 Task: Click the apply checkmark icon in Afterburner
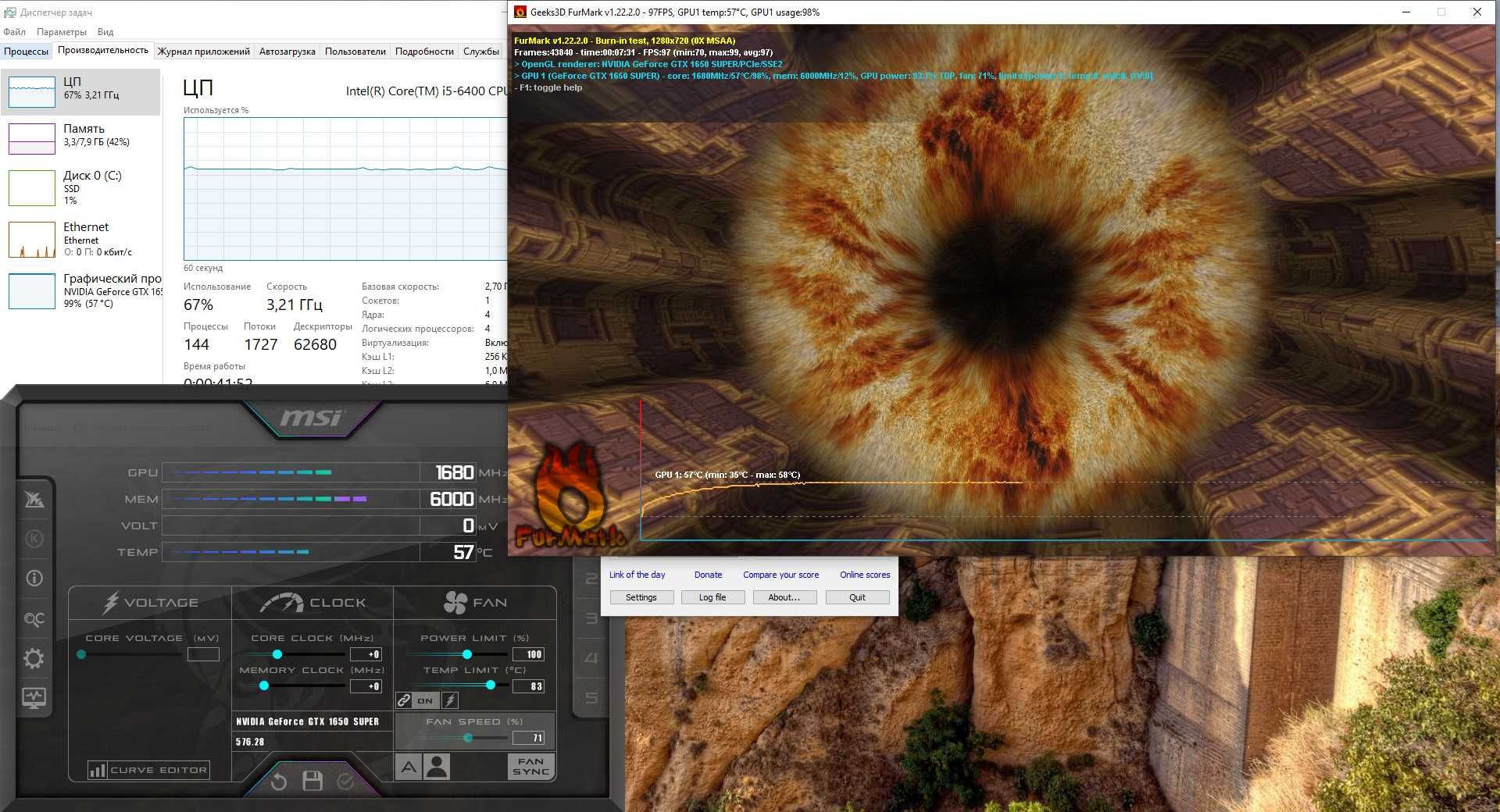[345, 781]
